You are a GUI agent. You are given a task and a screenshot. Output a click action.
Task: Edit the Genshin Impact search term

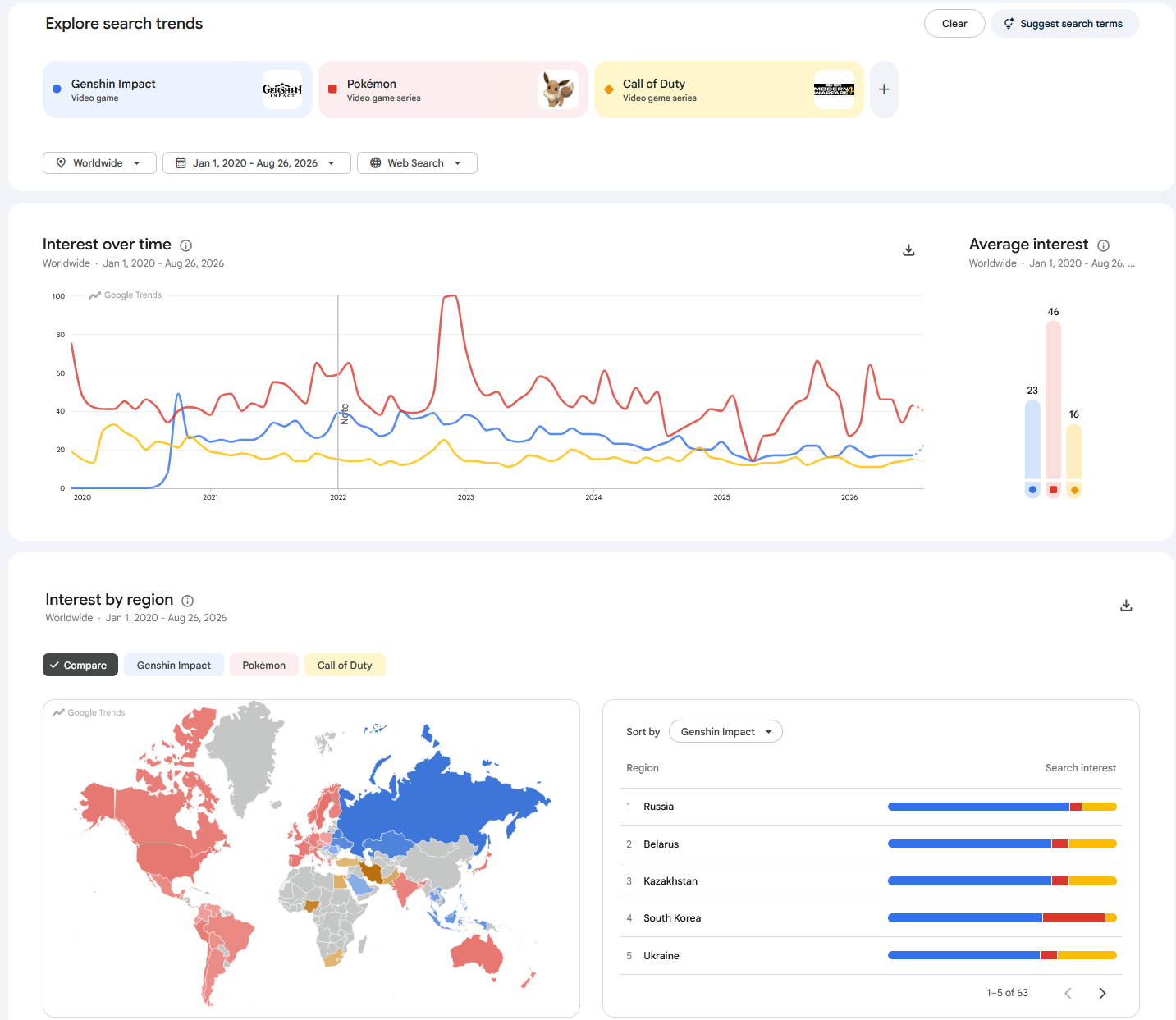pyautogui.click(x=177, y=89)
